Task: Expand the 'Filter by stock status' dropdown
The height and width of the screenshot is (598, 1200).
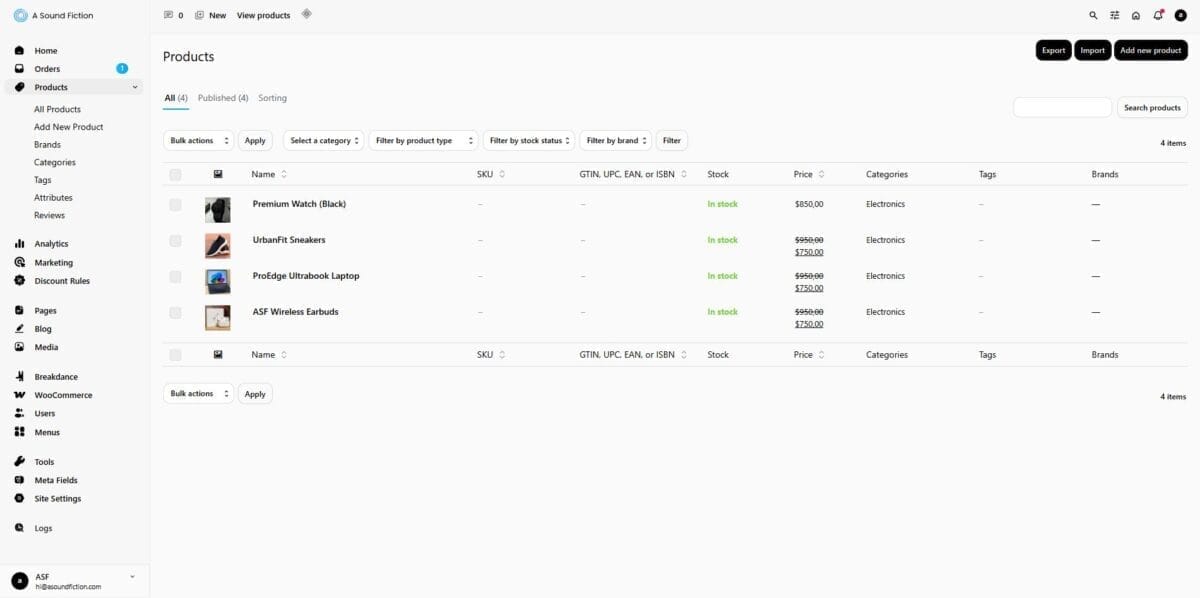Action: (x=529, y=141)
